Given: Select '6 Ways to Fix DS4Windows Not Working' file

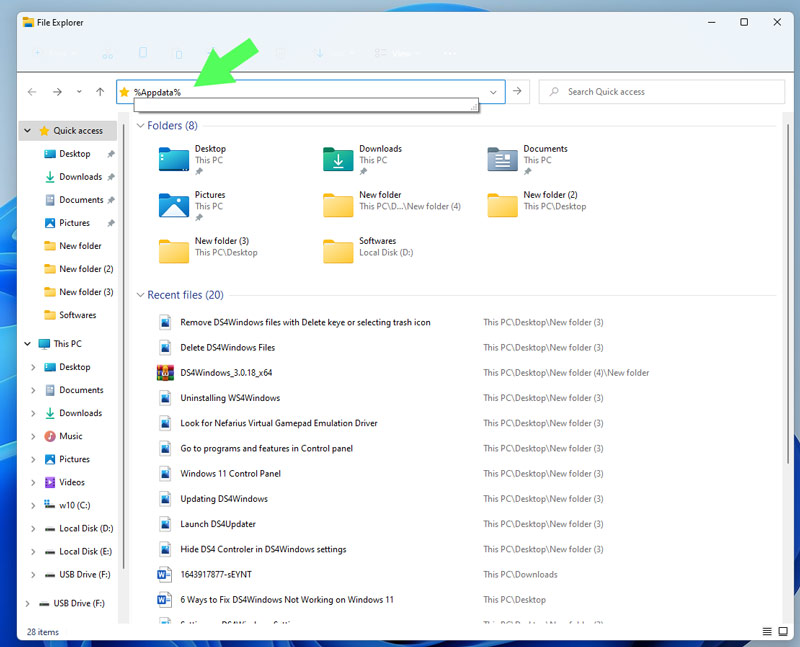Looking at the screenshot, I should click(287, 600).
